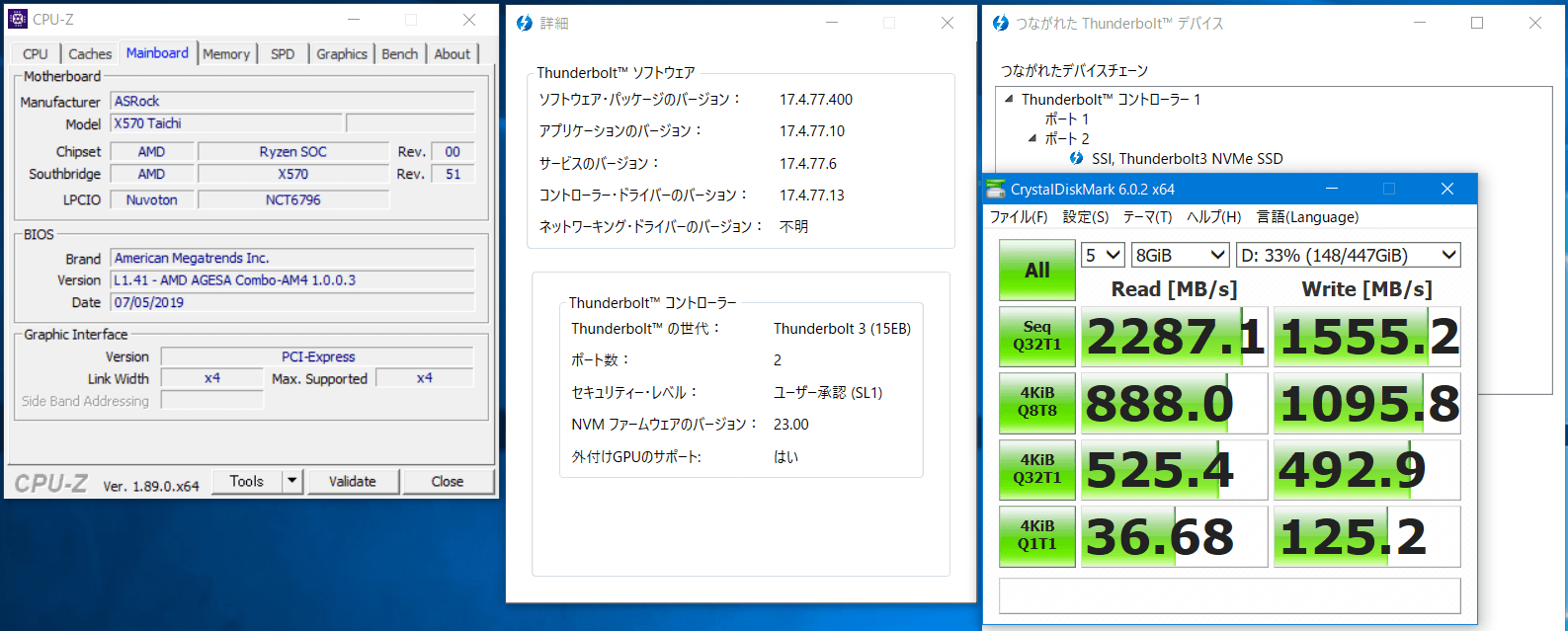Open the Memory tab
This screenshot has height=631, width=1568.
coord(226,54)
